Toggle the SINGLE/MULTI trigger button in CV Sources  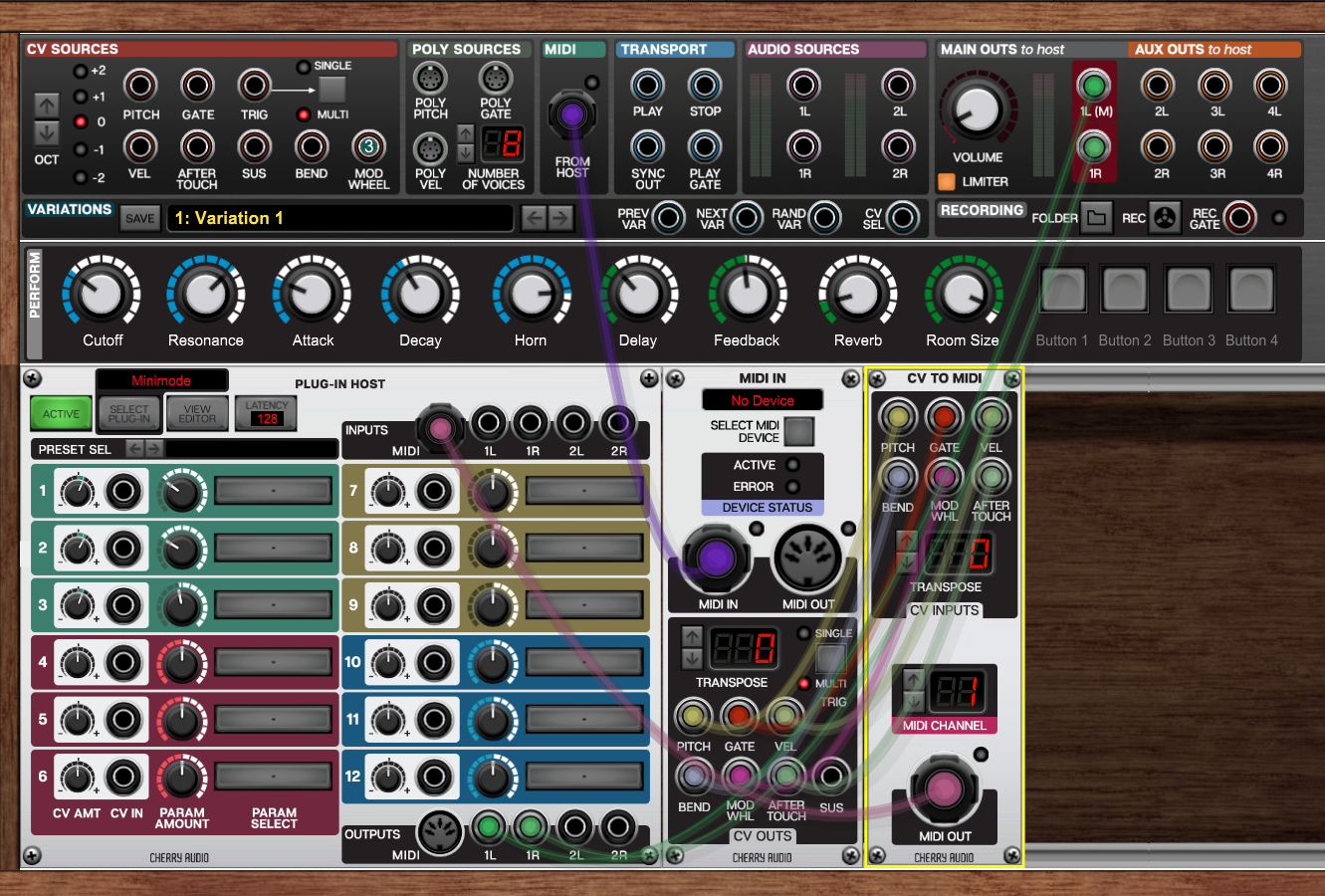pos(331,90)
